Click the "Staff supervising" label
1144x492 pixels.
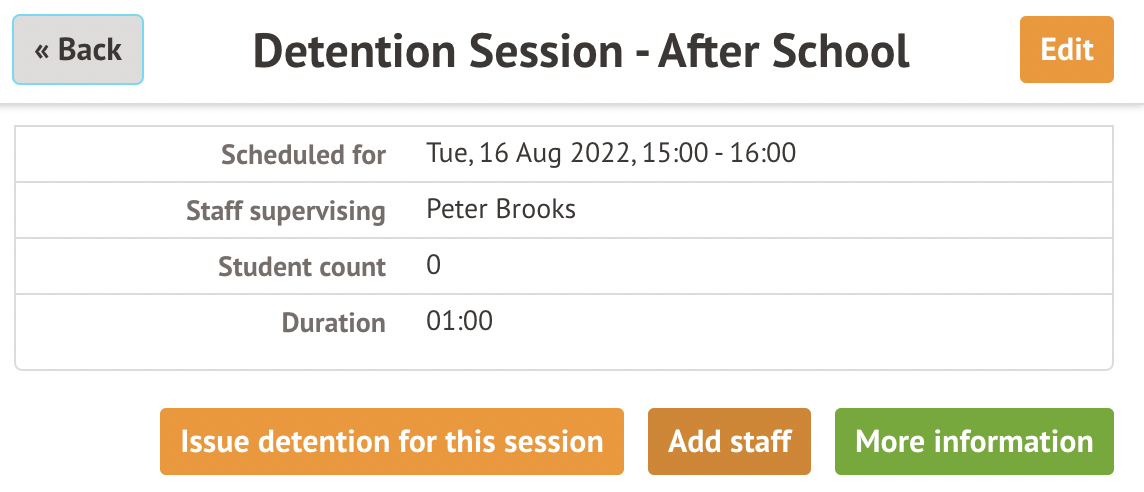286,211
